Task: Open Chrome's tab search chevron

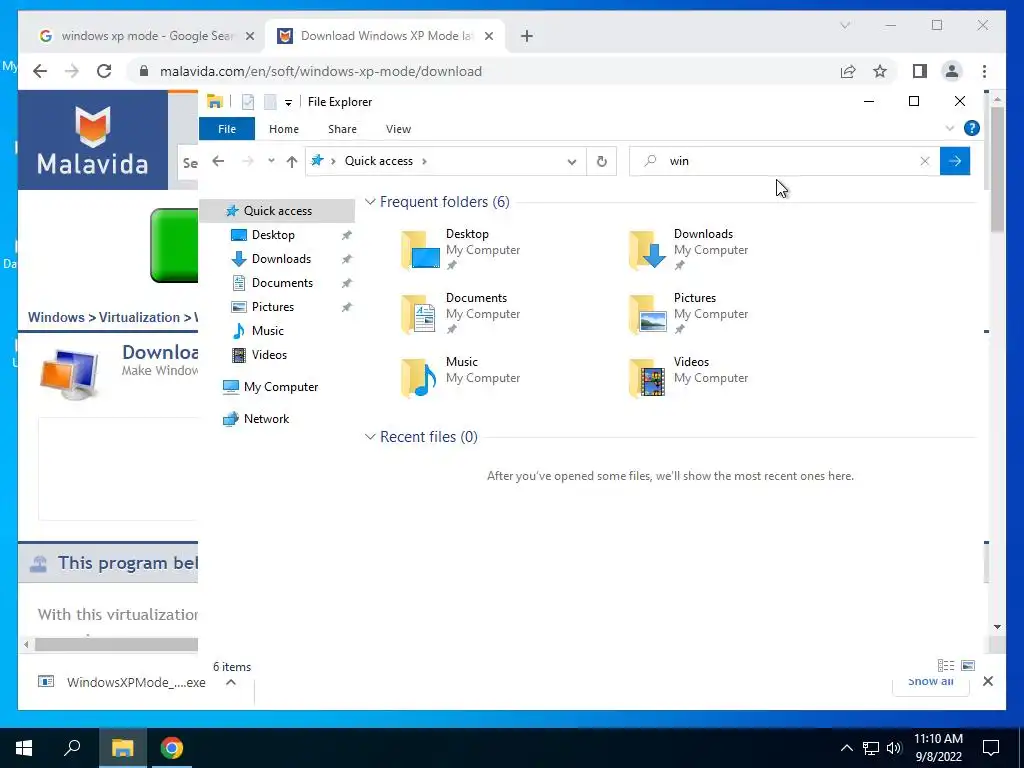Action: coord(845,25)
